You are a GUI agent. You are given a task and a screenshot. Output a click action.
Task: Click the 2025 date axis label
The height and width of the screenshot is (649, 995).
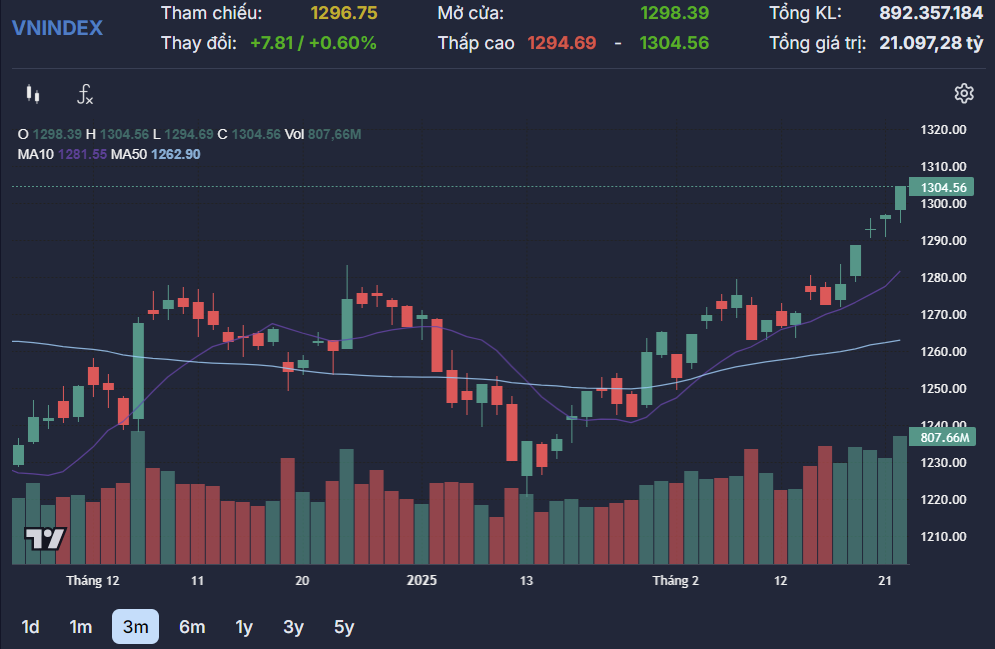421,580
